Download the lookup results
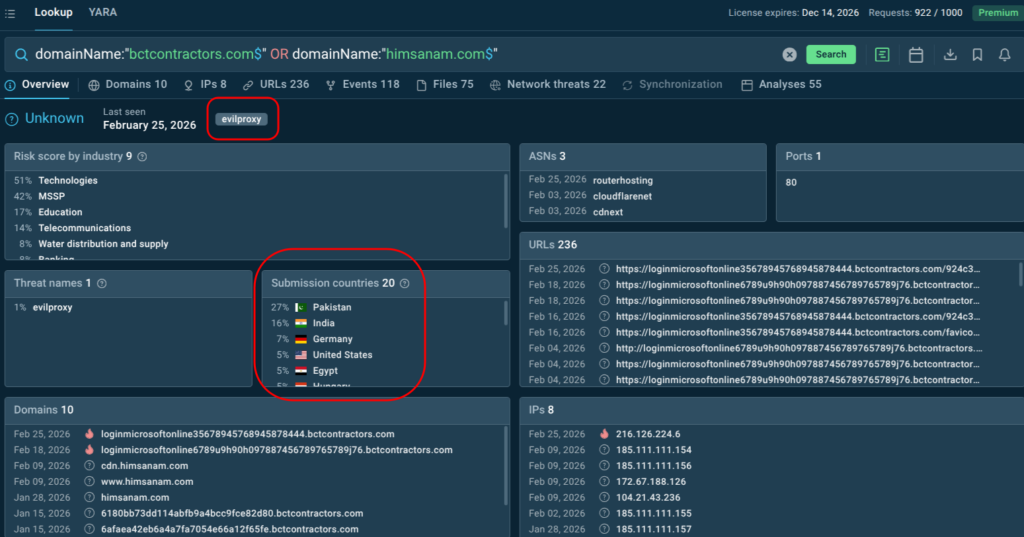This screenshot has height=537, width=1024. [950, 55]
